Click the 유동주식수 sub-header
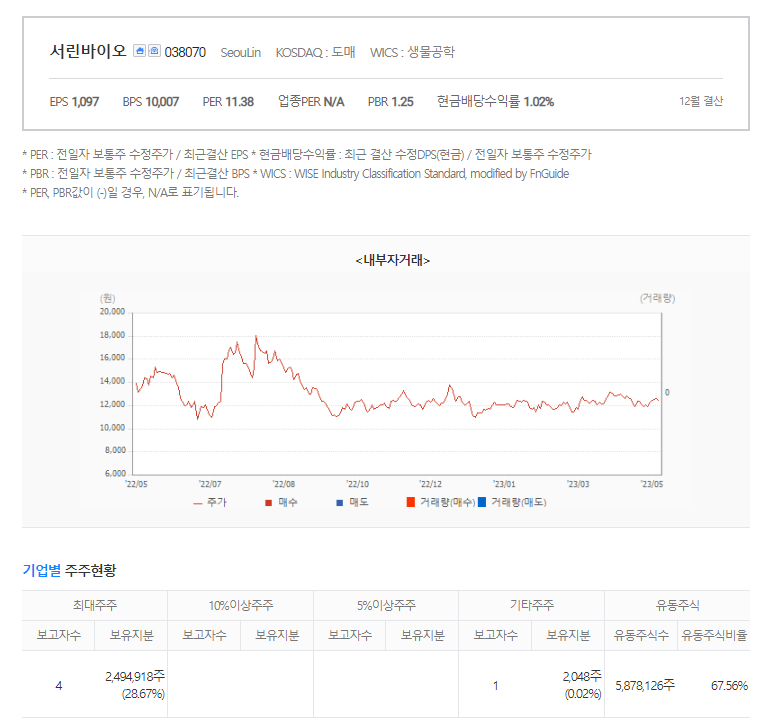This screenshot has width=765, height=720. (641, 635)
